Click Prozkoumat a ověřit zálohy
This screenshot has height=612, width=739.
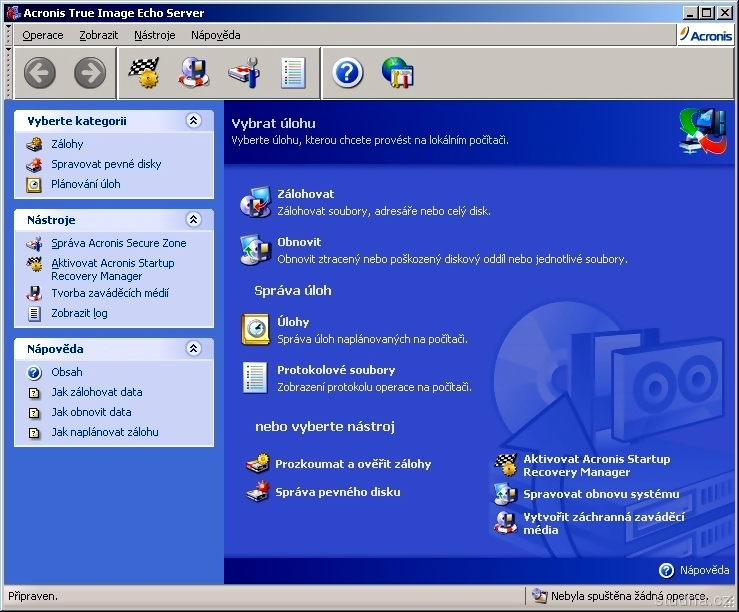click(x=353, y=464)
